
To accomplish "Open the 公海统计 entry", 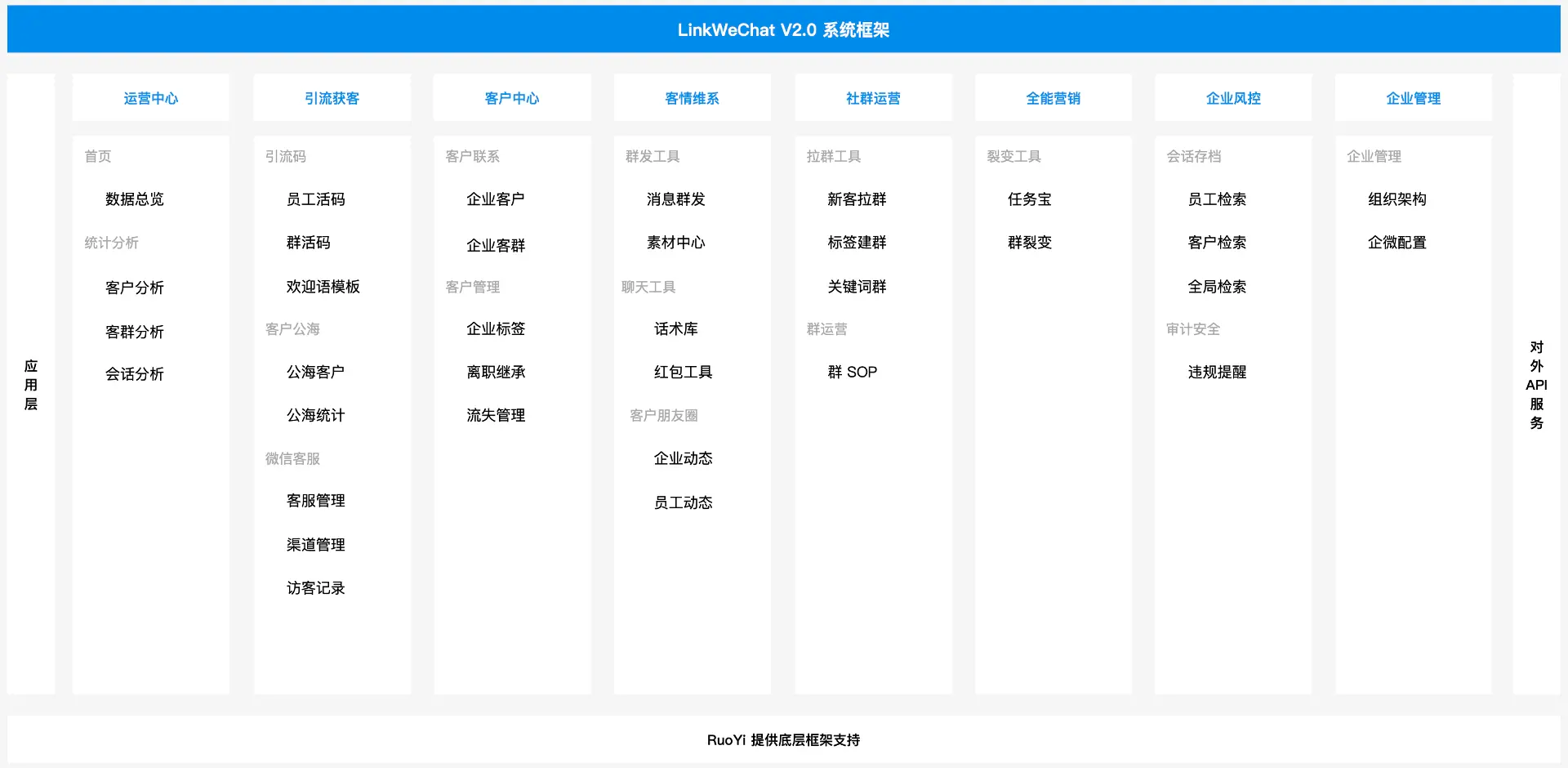I will [316, 415].
